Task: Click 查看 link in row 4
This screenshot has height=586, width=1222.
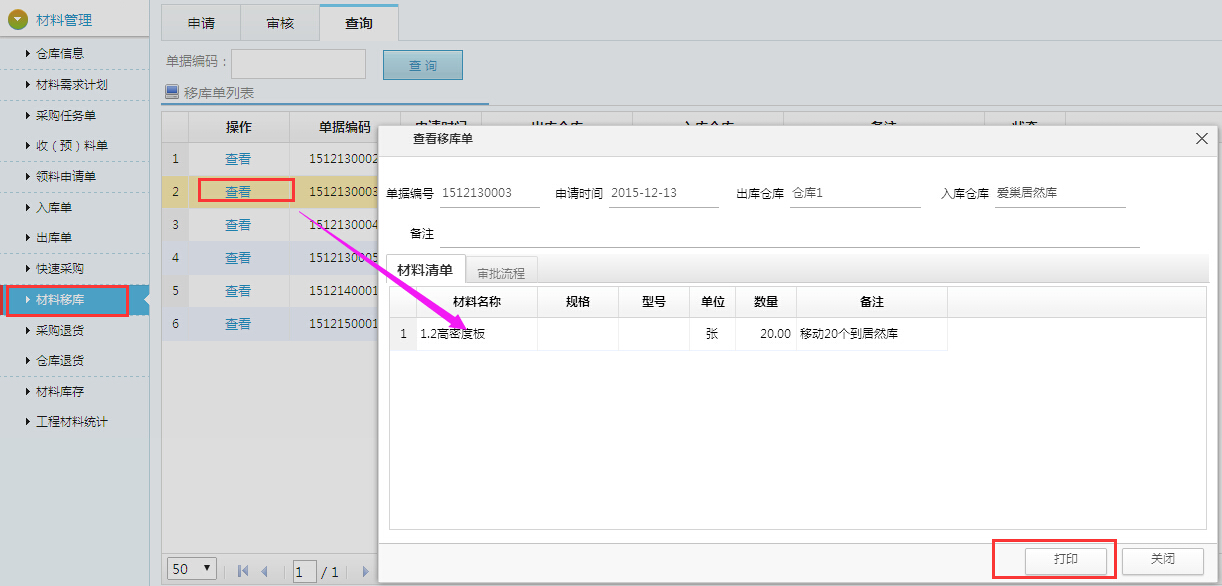Action: (238, 258)
